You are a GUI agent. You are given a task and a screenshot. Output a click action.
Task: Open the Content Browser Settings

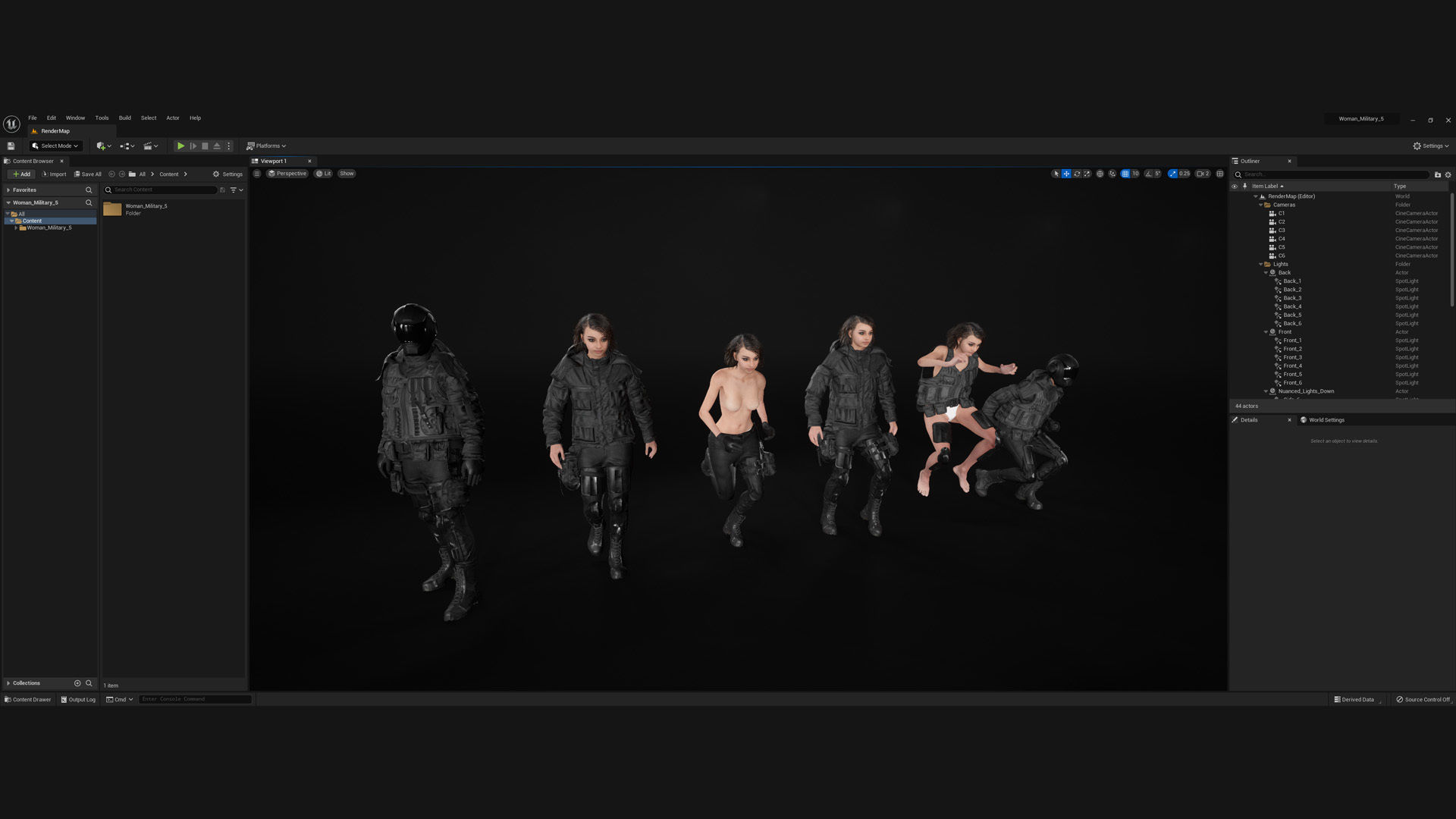point(227,174)
